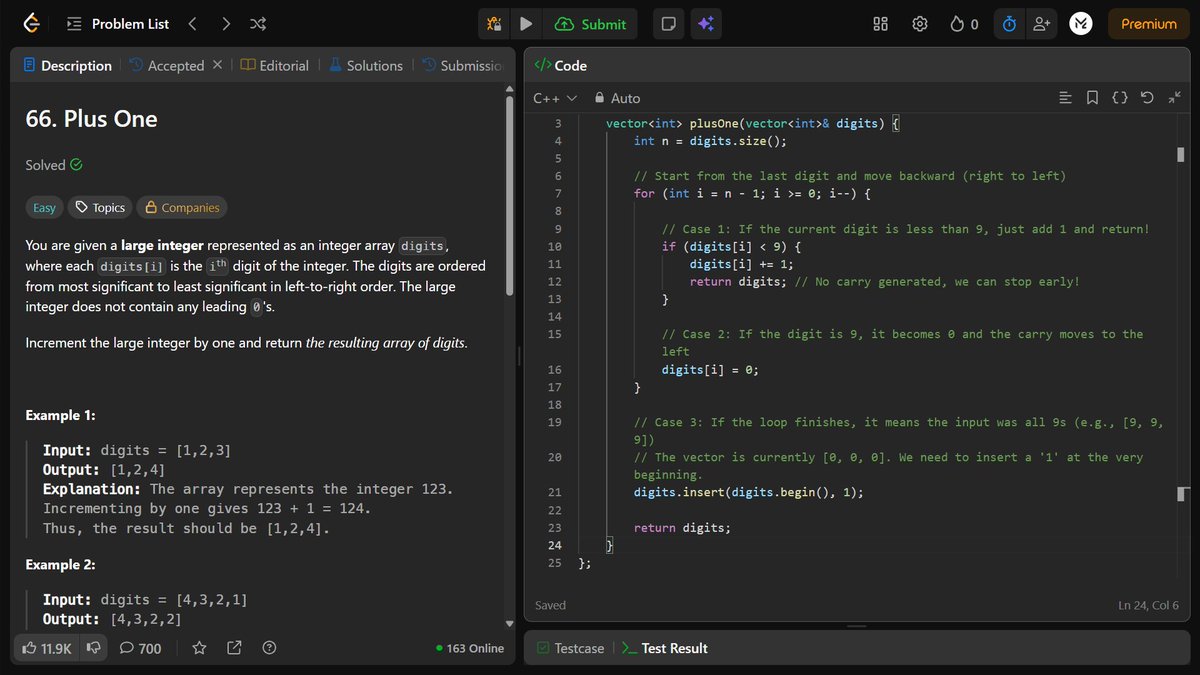
Task: Click the Easy difficulty tag
Action: pos(44,208)
